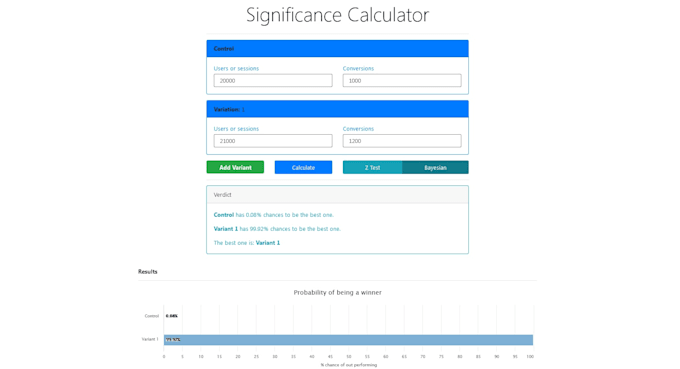
Task: Click the Variant 1 chances verdict line
Action: (x=277, y=229)
